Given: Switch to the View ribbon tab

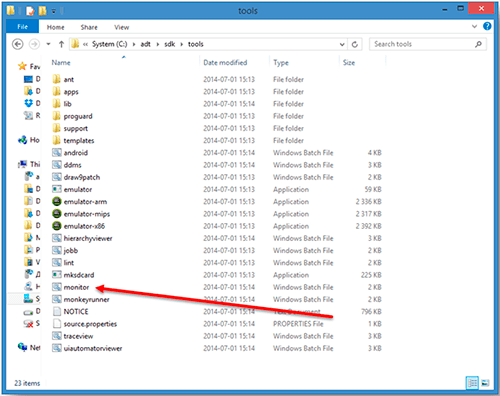Looking at the screenshot, I should click(x=122, y=27).
